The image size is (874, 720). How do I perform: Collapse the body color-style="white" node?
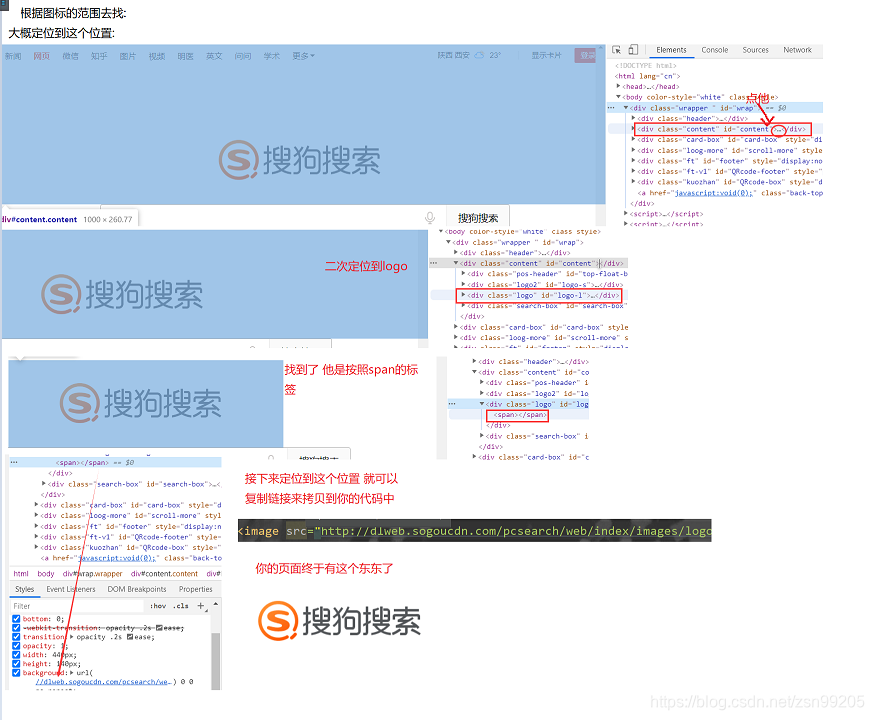pos(619,97)
